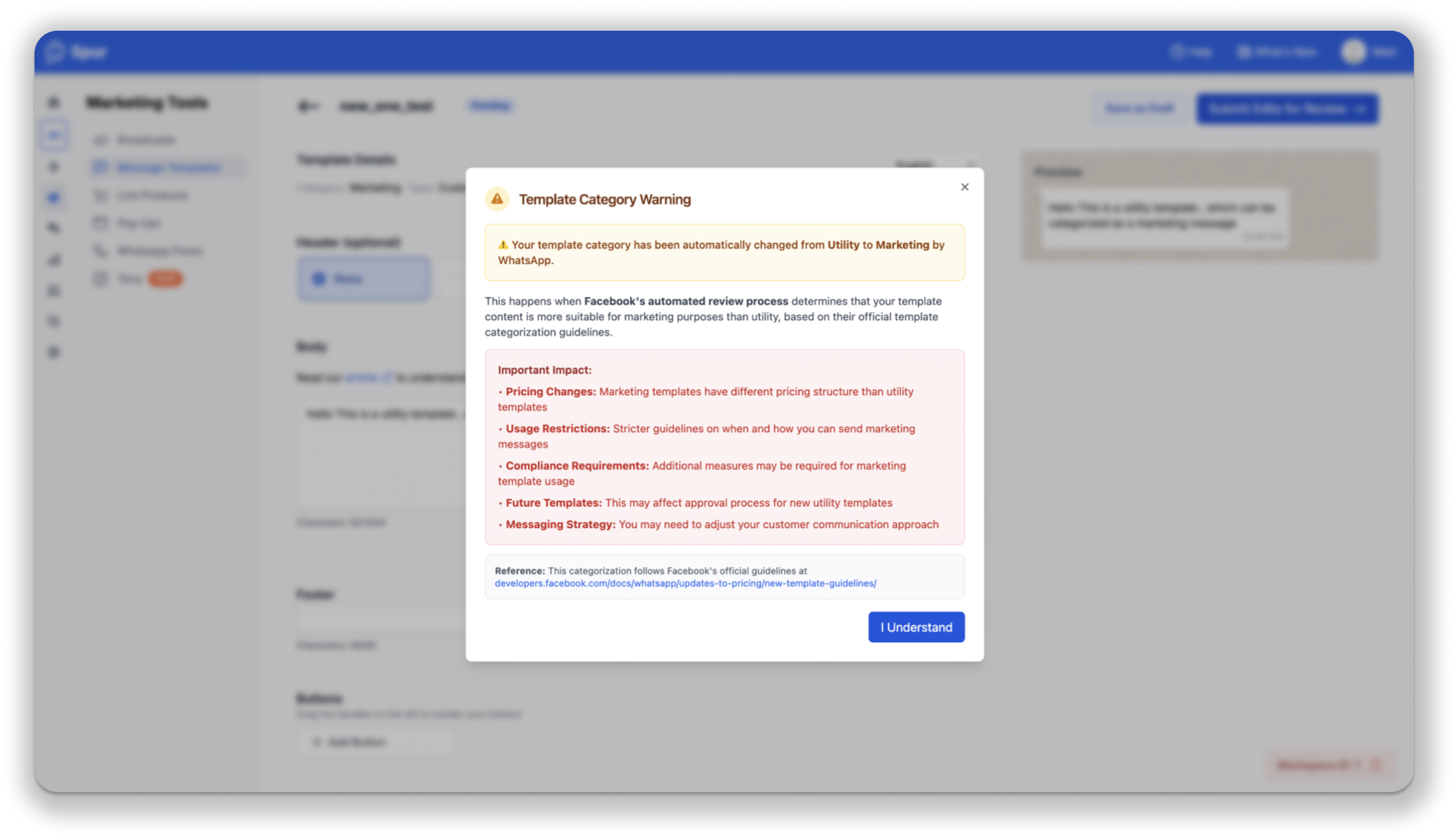Screen dimensions: 1456x838
Task: Click the small warning triangle in the yellow banner
Action: click(503, 245)
